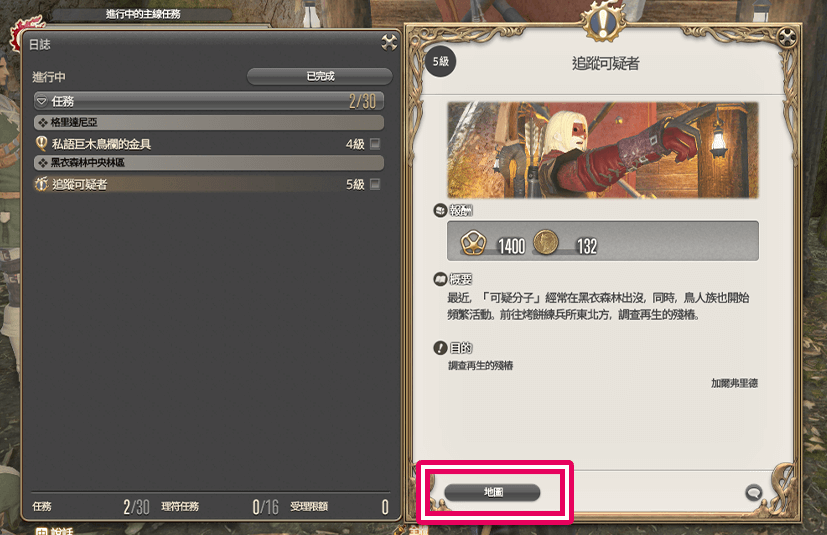Viewport: 827px width, 535px height.
Task: Click the 目的 objective exclamation icon
Action: (x=440, y=348)
